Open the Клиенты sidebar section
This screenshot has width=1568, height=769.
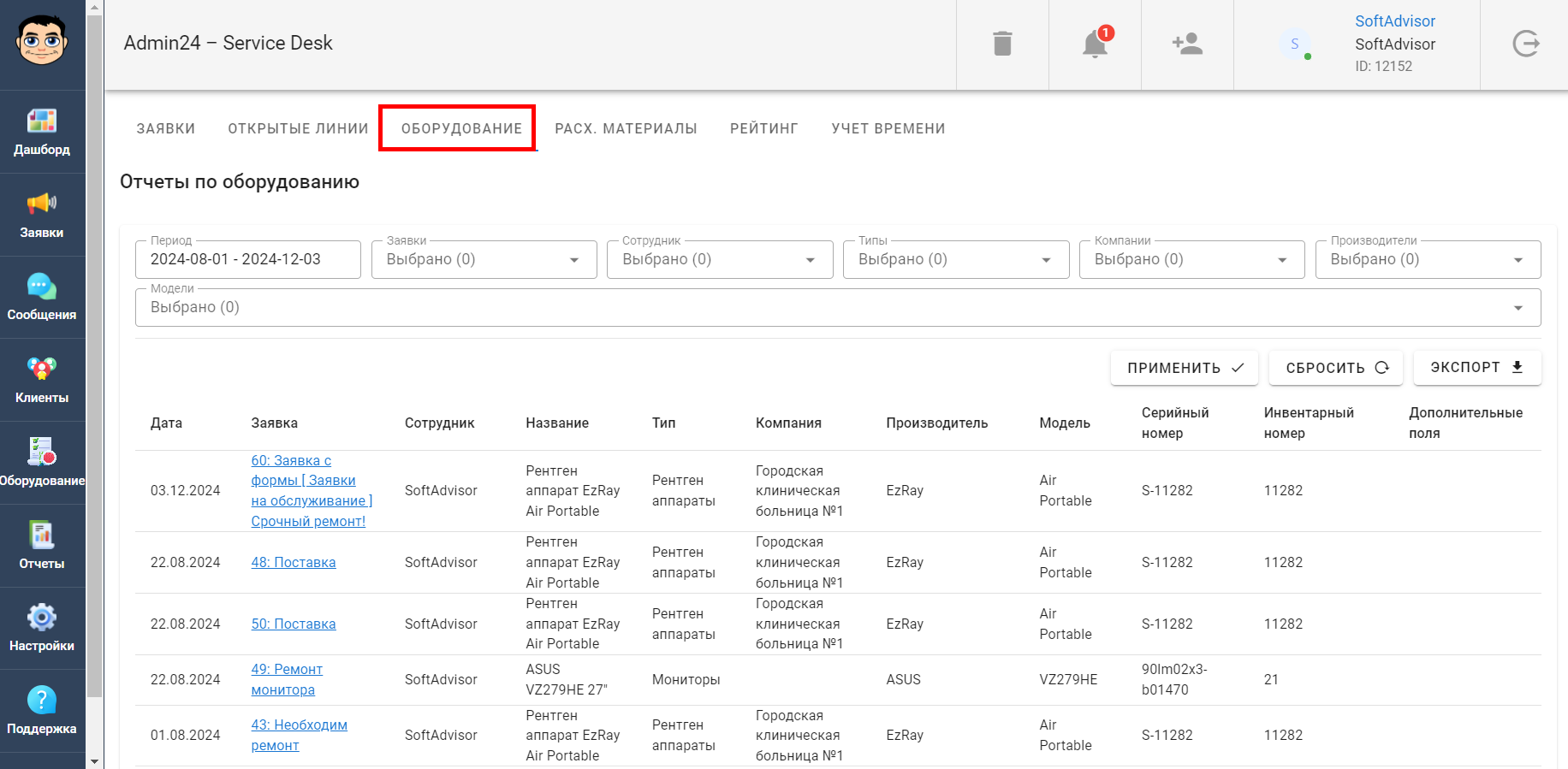tap(42, 380)
